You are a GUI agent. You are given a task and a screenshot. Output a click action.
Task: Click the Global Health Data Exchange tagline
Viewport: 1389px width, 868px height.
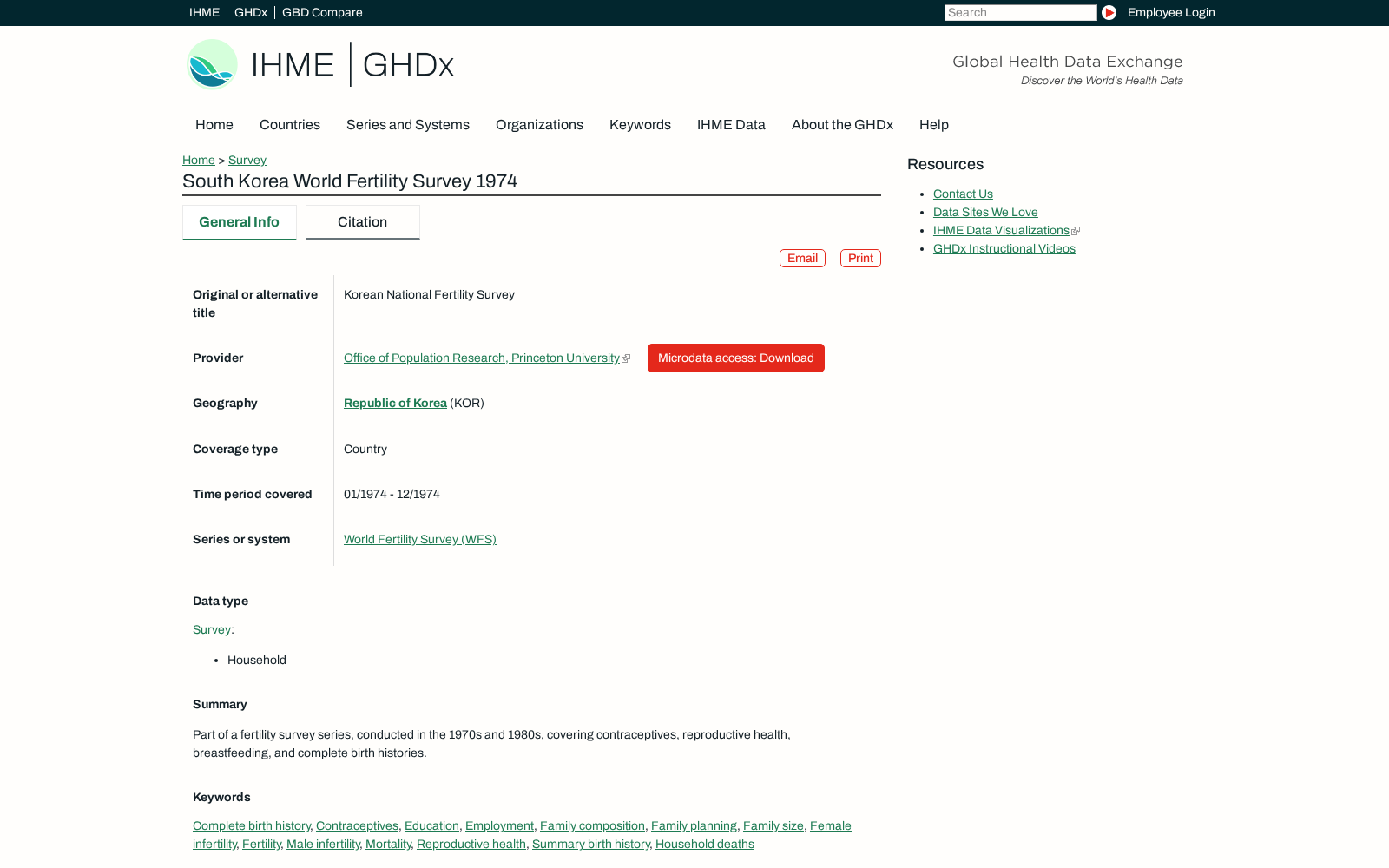pos(1068,62)
